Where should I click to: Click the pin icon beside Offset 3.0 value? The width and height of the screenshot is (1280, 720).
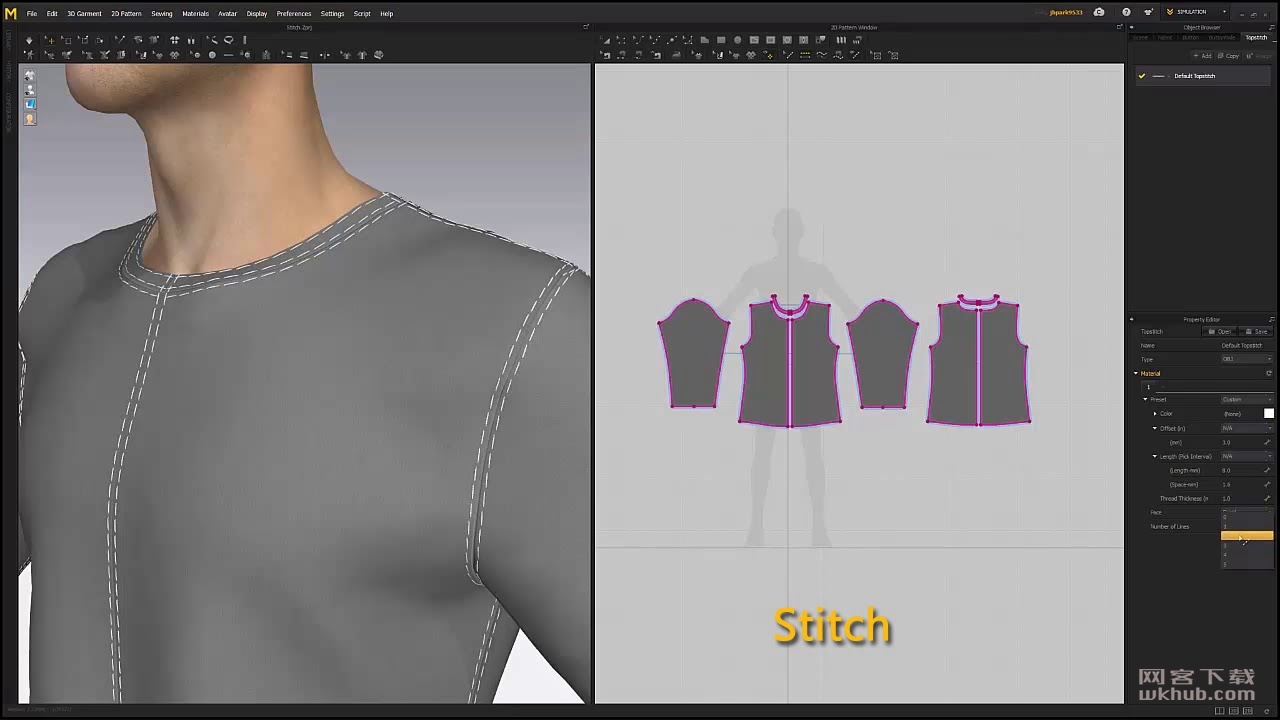pyautogui.click(x=1267, y=442)
